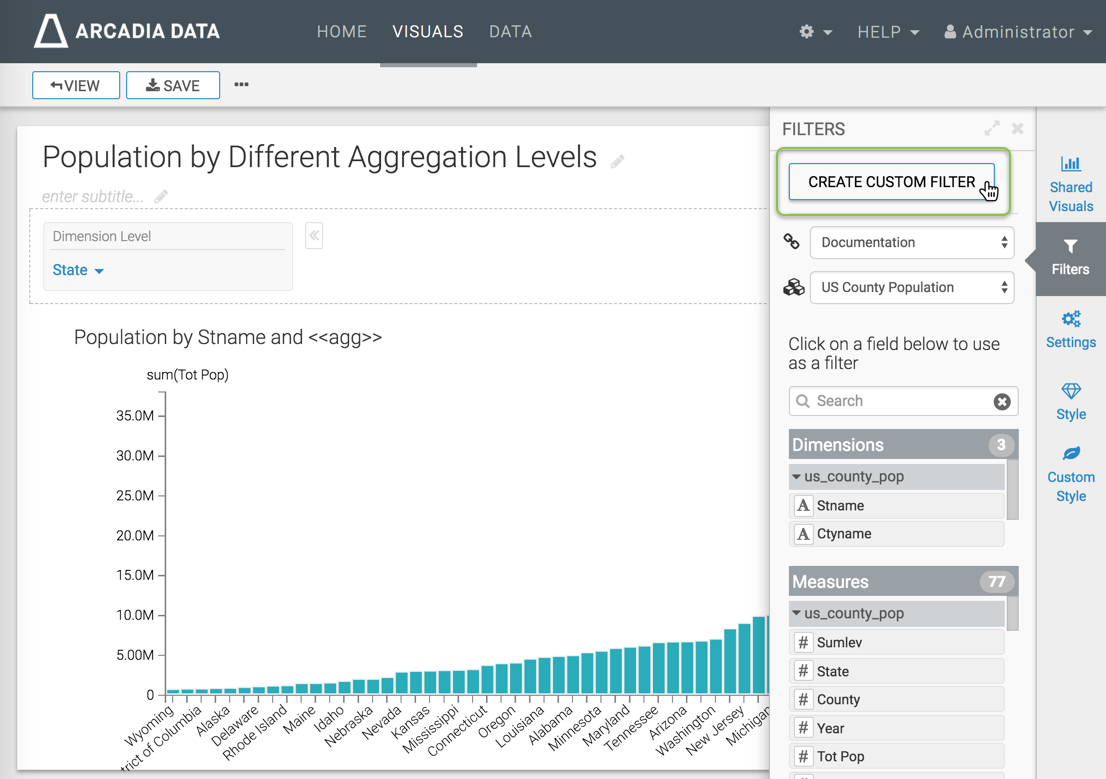Click the SAVE button

173,85
